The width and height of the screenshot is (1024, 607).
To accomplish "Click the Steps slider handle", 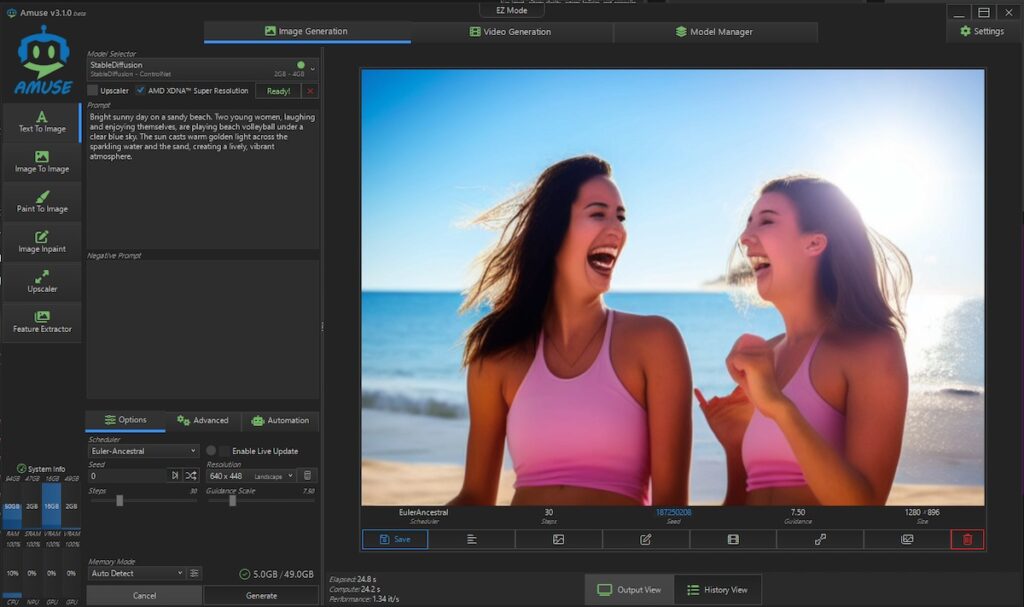I will coord(120,500).
